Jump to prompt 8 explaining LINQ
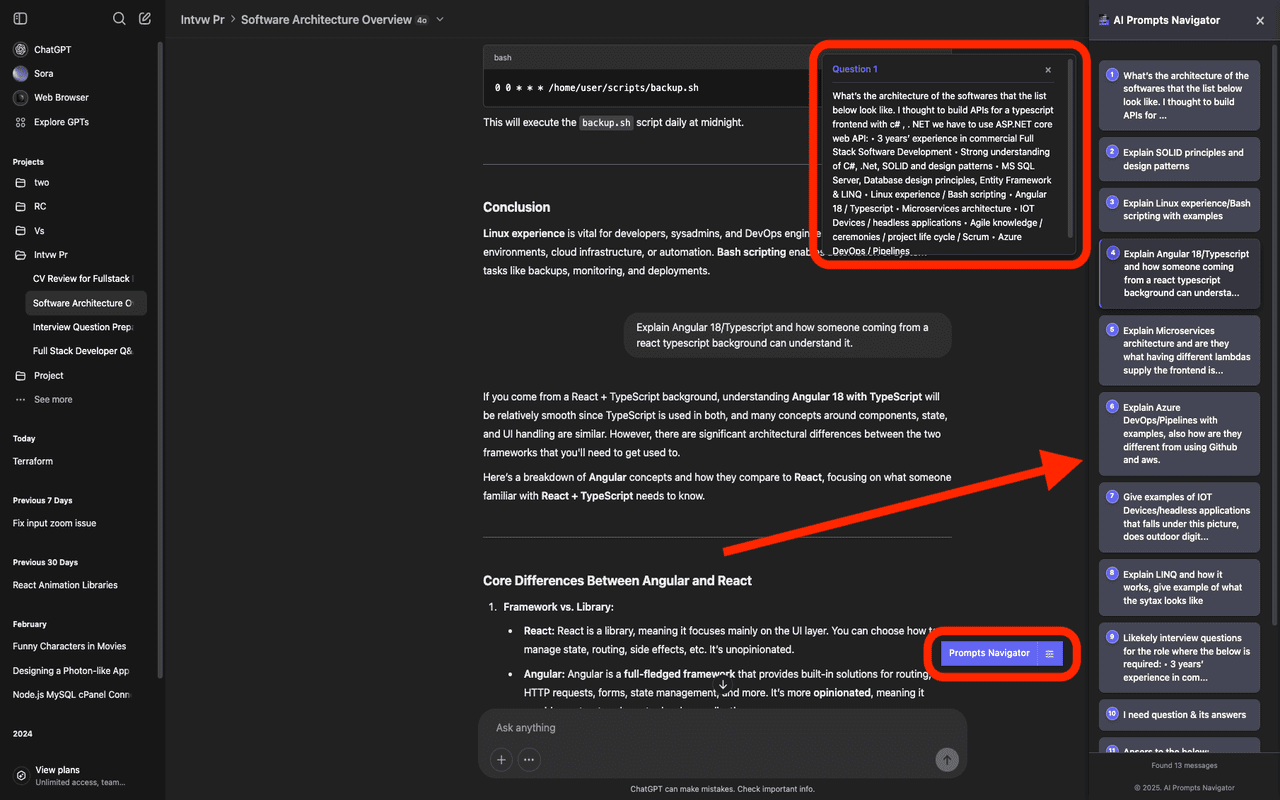This screenshot has height=800, width=1280. click(1179, 588)
